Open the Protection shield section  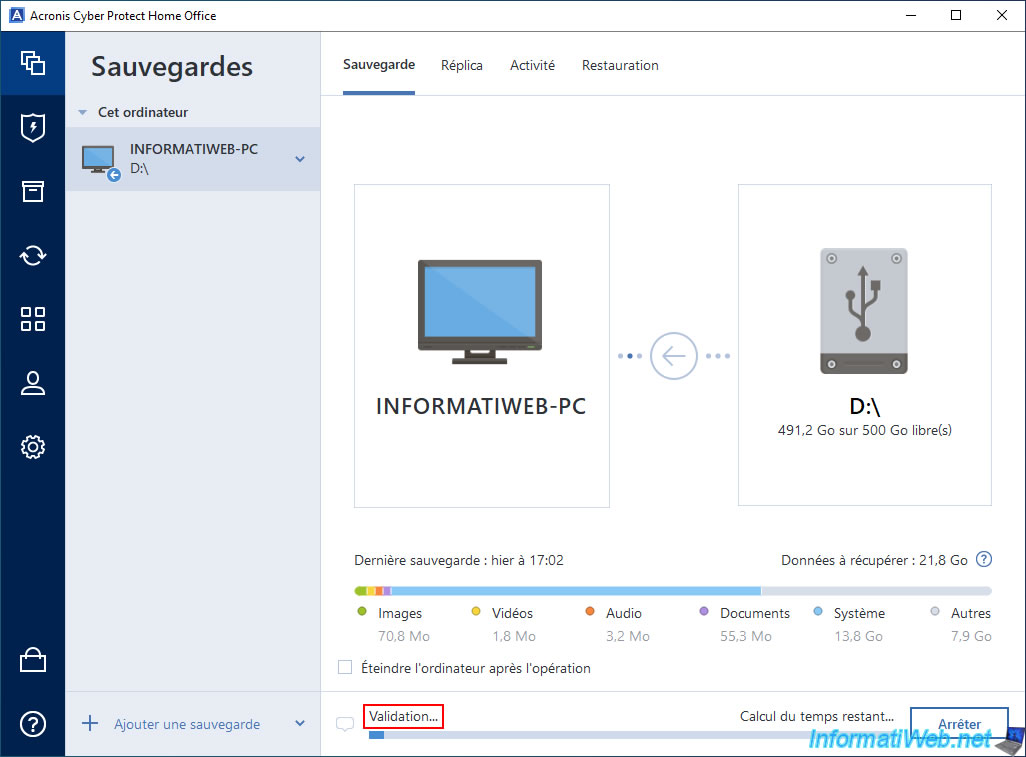click(33, 128)
